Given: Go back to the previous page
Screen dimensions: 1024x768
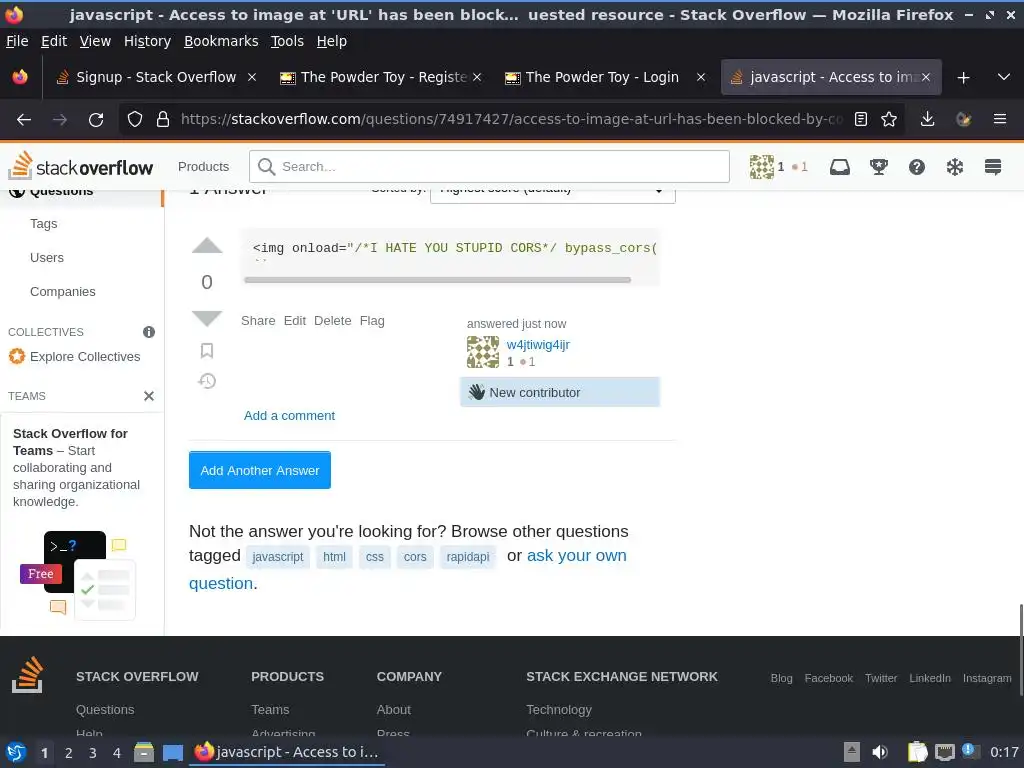Looking at the screenshot, I should click(24, 120).
